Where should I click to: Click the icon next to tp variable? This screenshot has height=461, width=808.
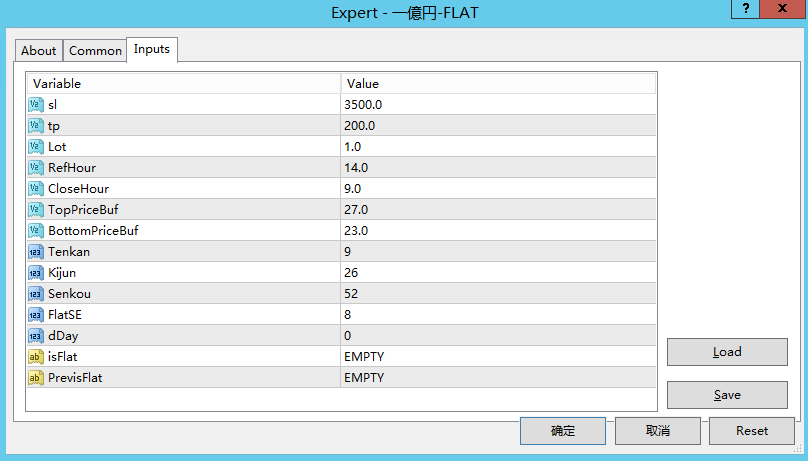[x=35, y=126]
